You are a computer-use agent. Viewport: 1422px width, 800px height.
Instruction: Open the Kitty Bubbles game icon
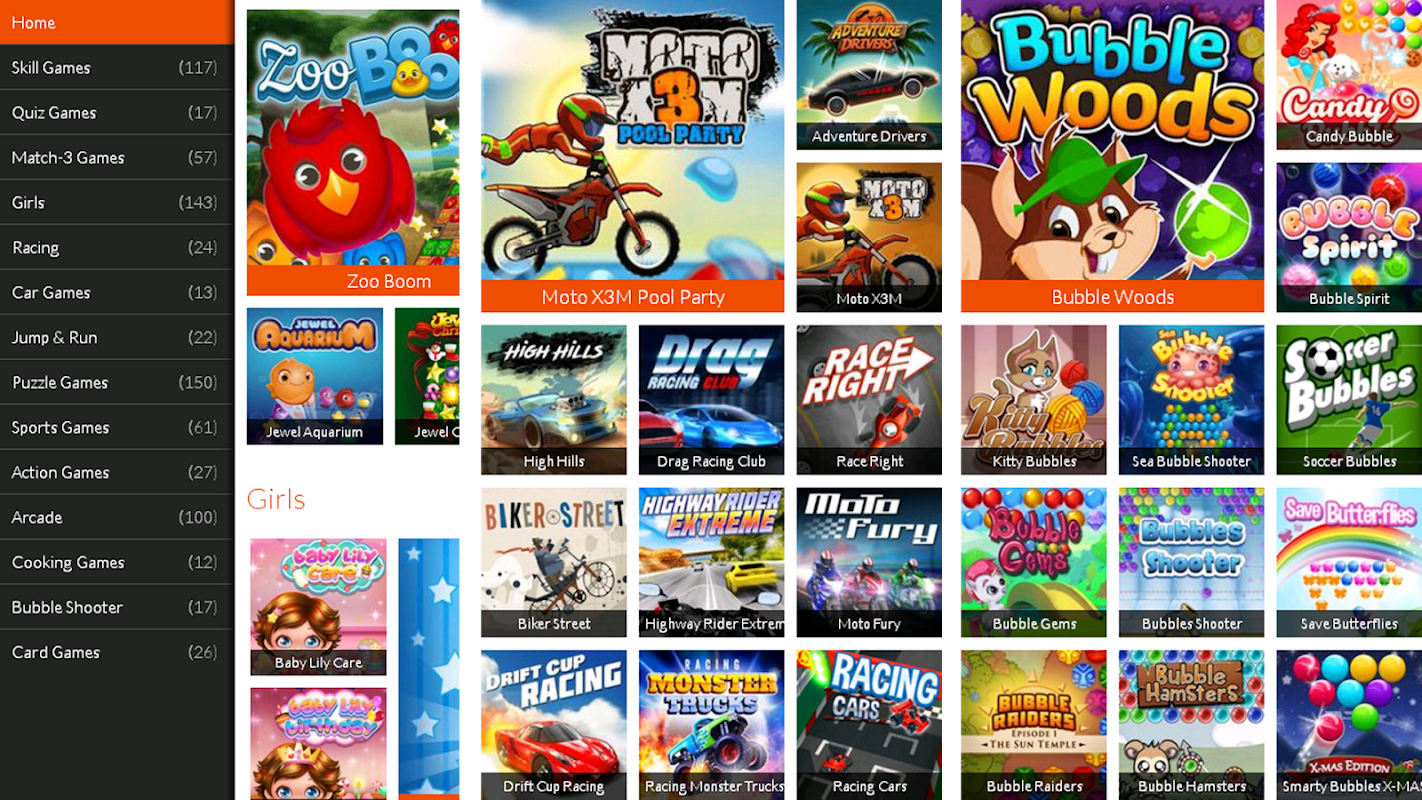1034,399
